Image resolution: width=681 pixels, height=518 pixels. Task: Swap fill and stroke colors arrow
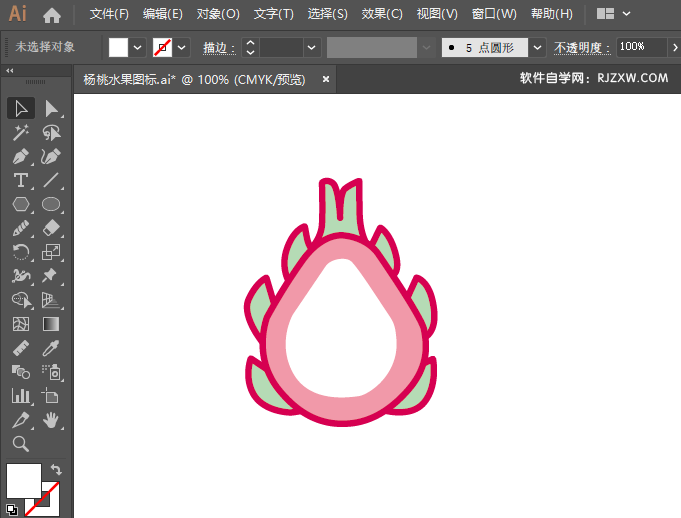coord(56,469)
